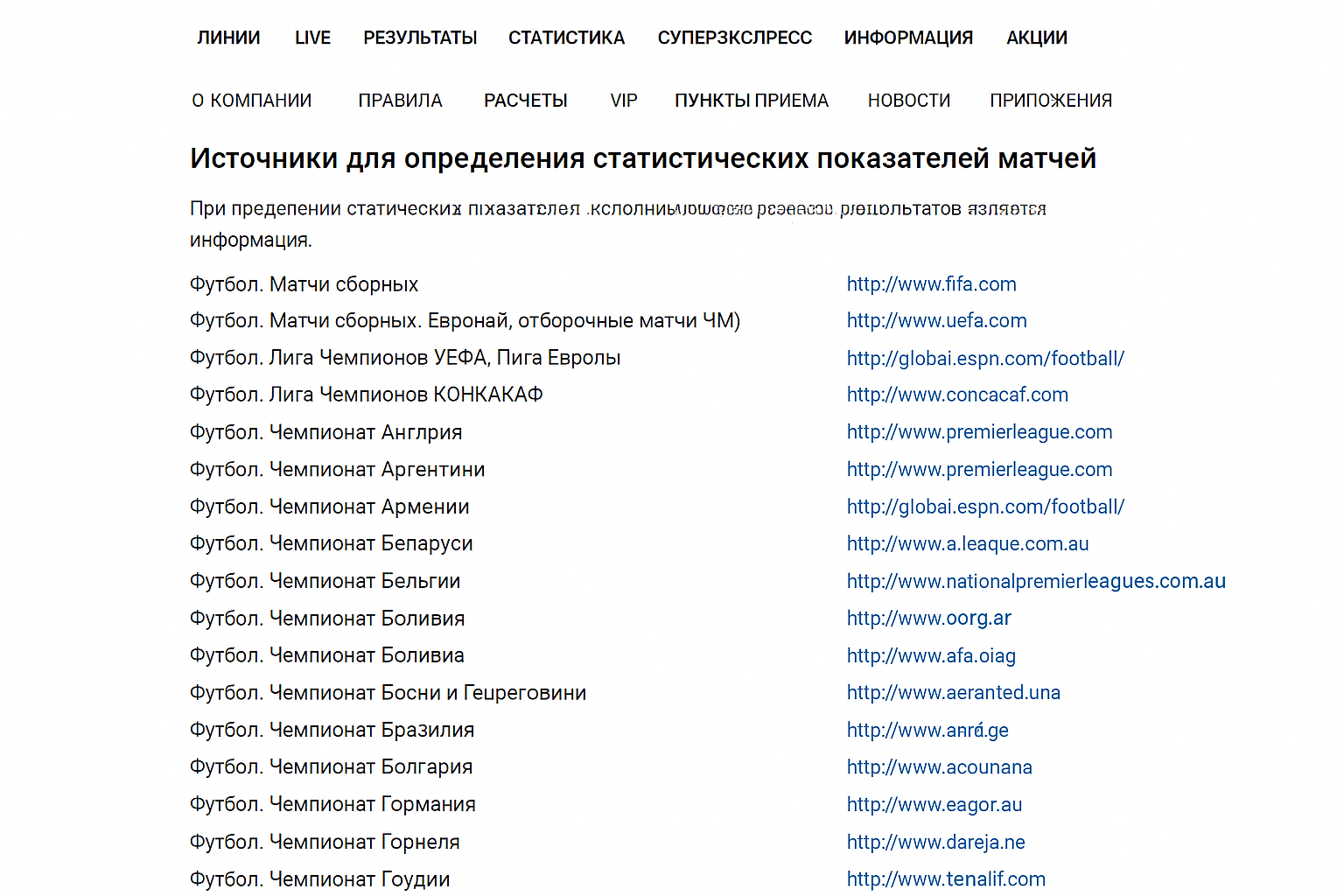1344x896 pixels.
Task: Go to the НОВОСТИ tab
Action: (x=908, y=101)
